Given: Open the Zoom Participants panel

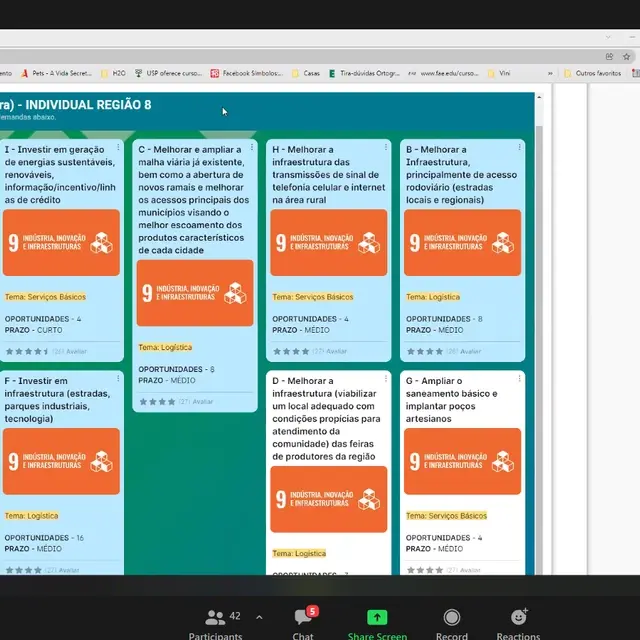Looking at the screenshot, I should (215, 623).
